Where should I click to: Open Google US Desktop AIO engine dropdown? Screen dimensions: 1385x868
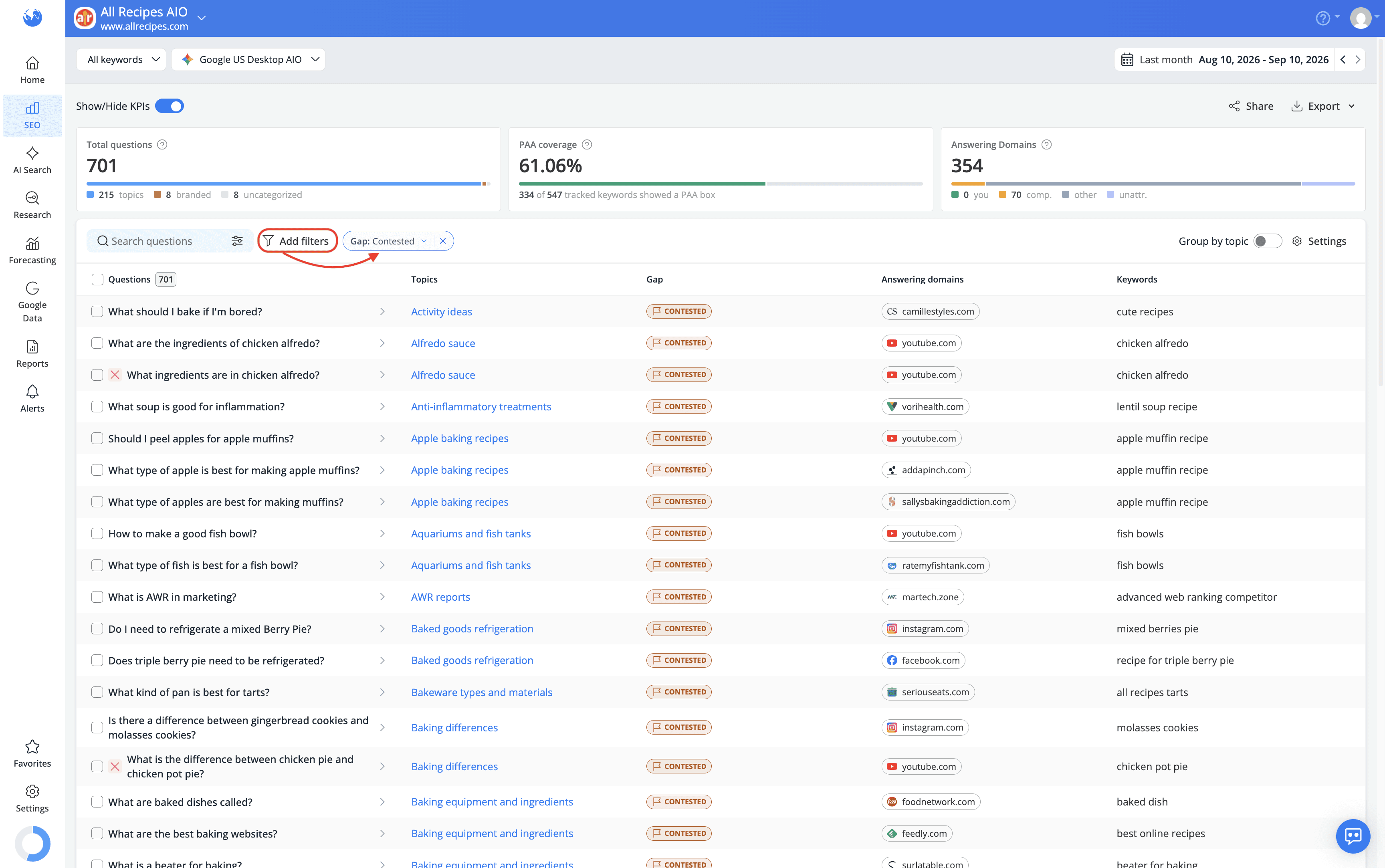(x=248, y=60)
